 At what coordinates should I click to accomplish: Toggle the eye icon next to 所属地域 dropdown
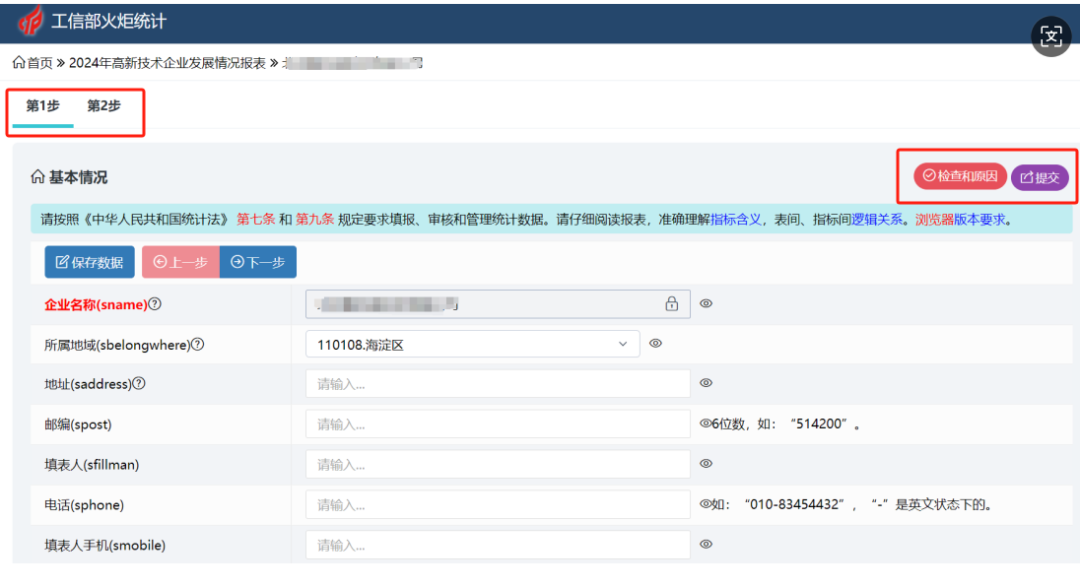656,344
